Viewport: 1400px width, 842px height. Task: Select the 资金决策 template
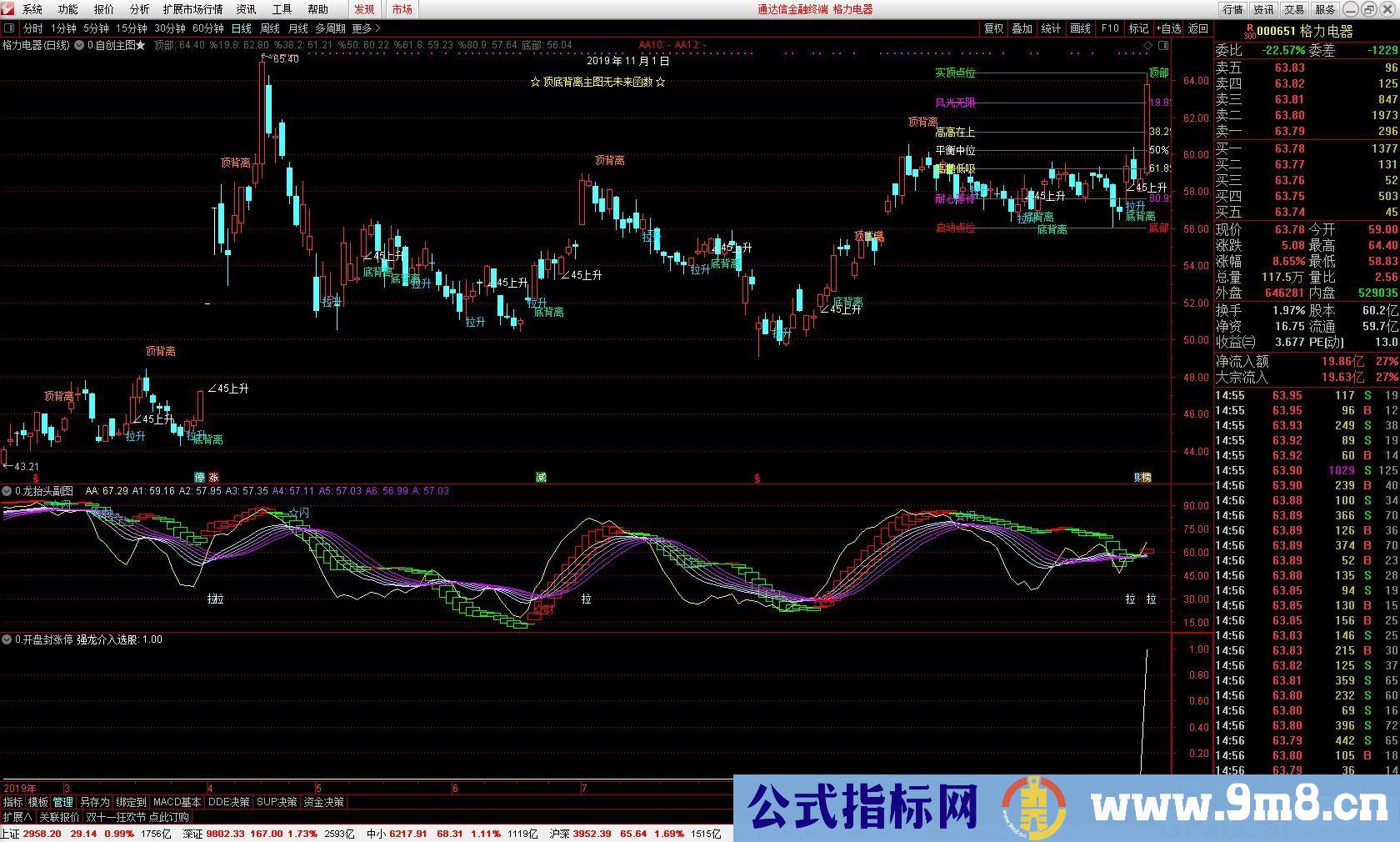coord(323,802)
